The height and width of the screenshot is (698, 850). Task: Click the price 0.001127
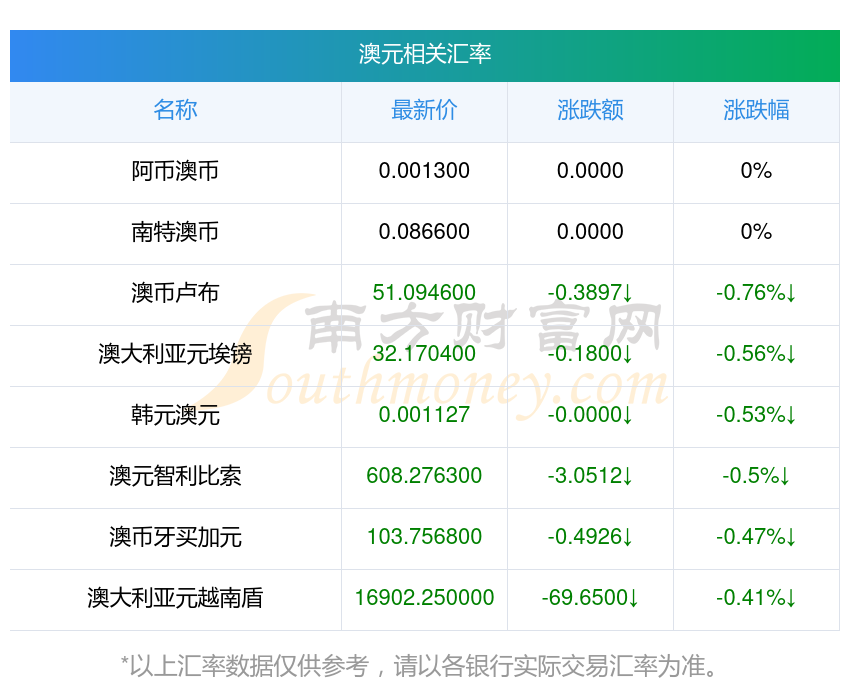click(x=424, y=415)
